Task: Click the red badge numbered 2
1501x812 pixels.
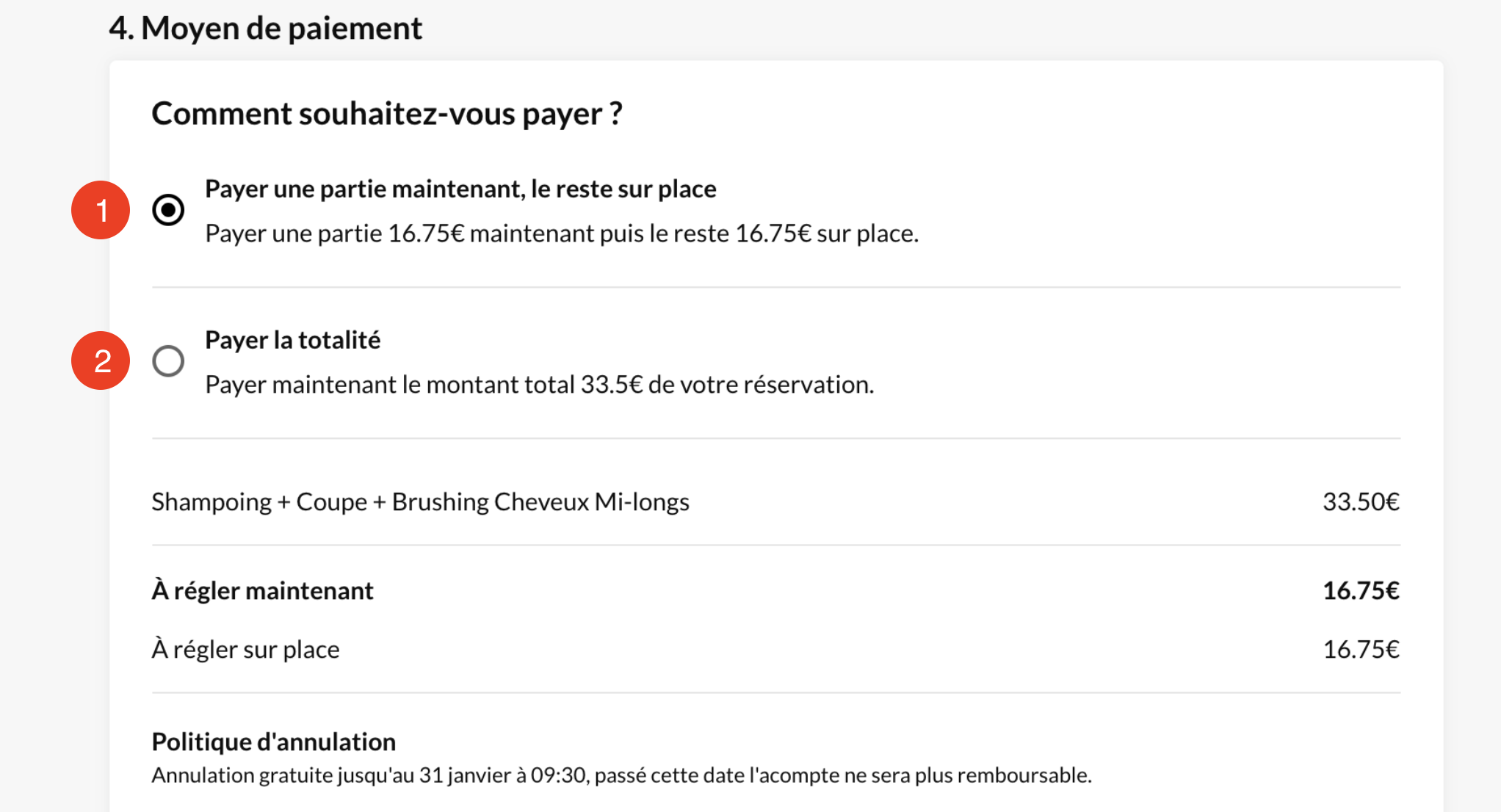Action: point(101,360)
